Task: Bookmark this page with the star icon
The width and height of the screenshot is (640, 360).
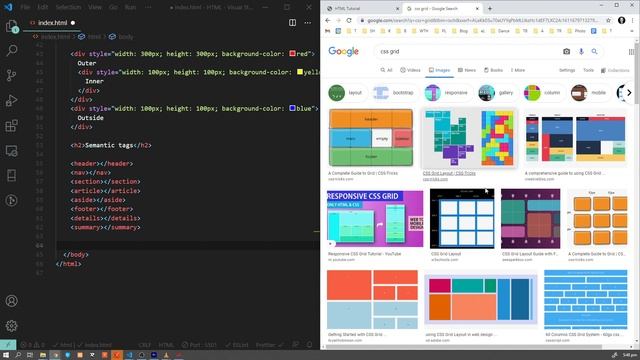Action: tap(609, 20)
